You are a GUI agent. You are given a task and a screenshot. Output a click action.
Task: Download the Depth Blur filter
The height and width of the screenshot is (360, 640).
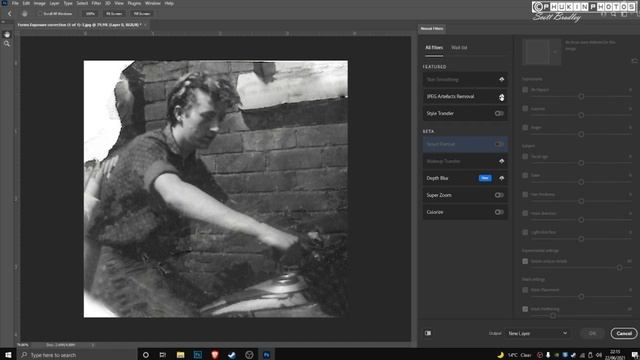pos(501,178)
